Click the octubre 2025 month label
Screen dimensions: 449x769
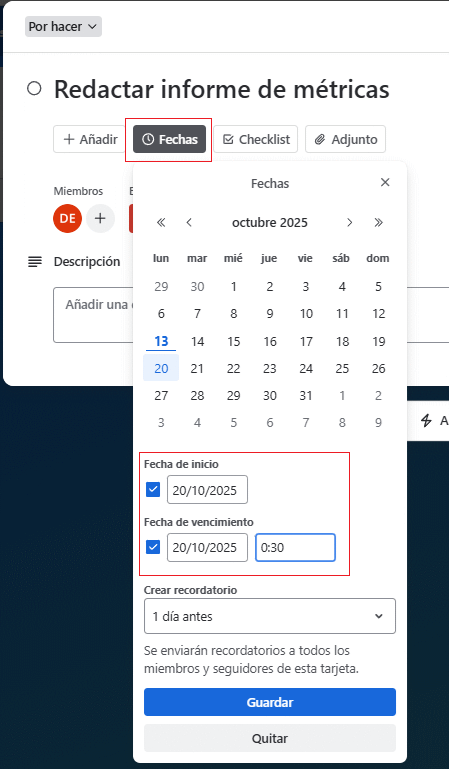coord(270,223)
